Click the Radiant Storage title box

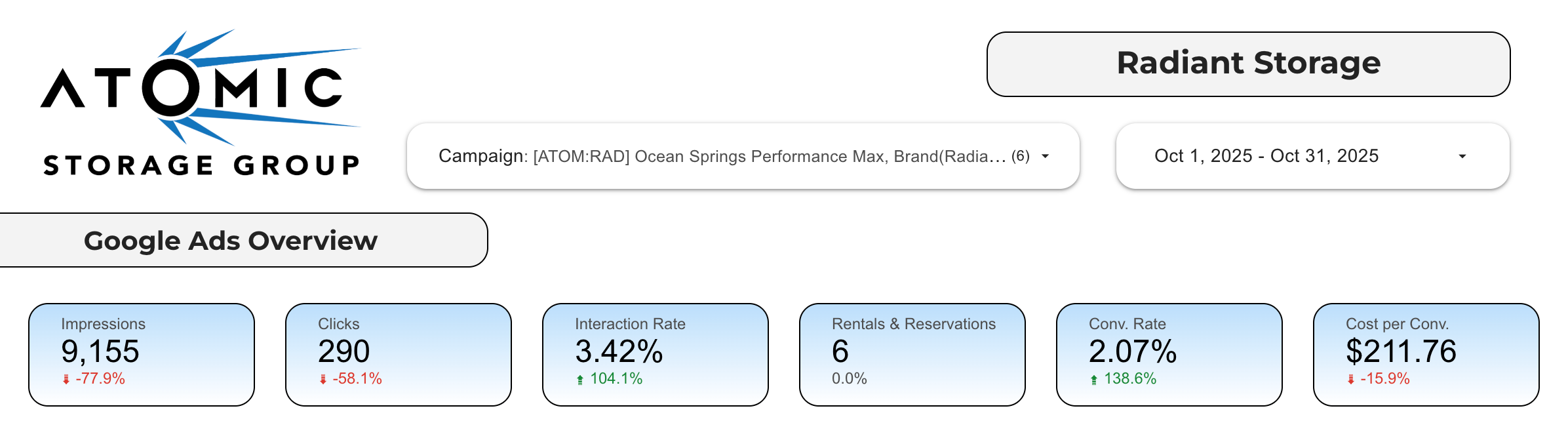(1248, 64)
